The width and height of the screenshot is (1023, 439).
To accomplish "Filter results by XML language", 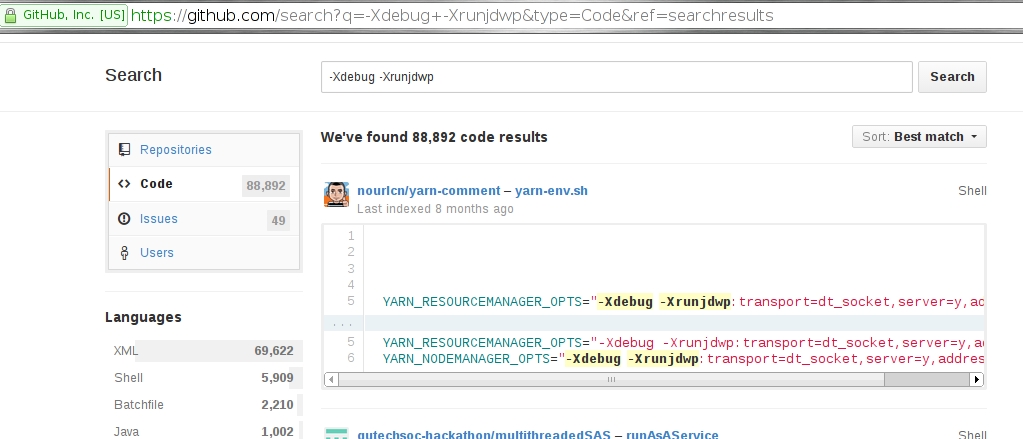I will (x=127, y=351).
